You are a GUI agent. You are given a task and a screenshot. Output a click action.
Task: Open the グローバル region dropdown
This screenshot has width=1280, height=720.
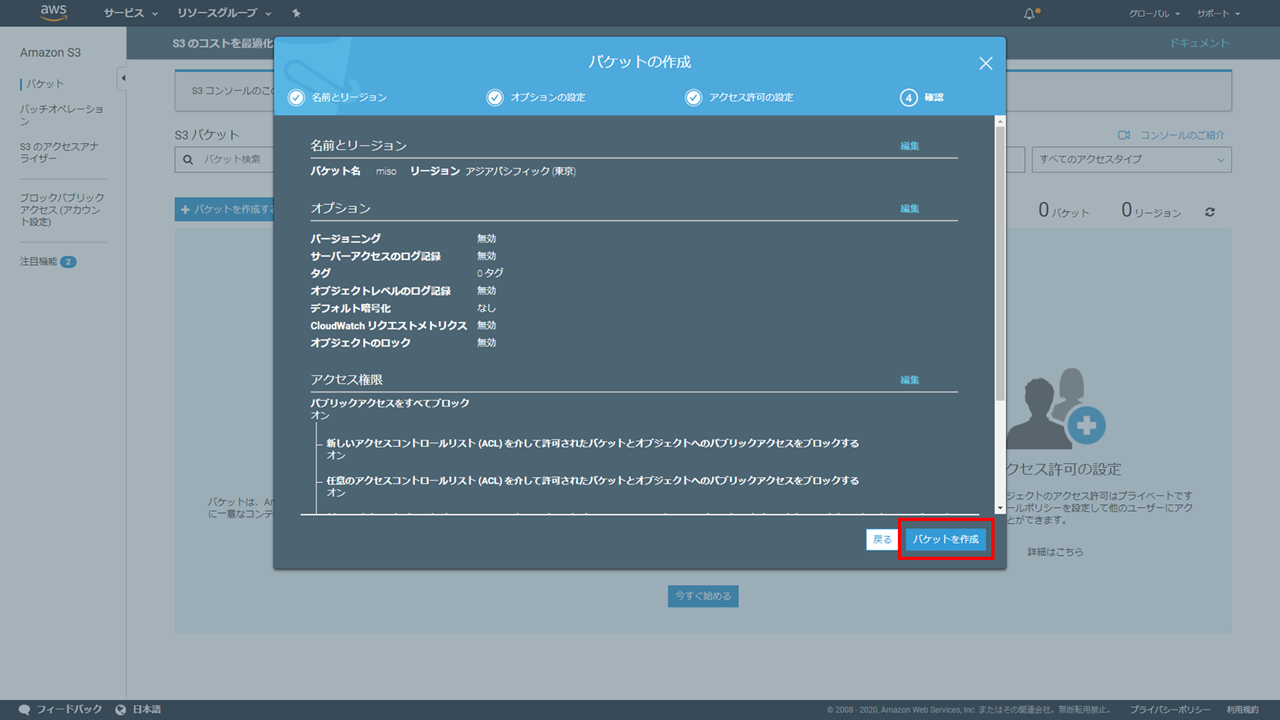click(x=1154, y=14)
